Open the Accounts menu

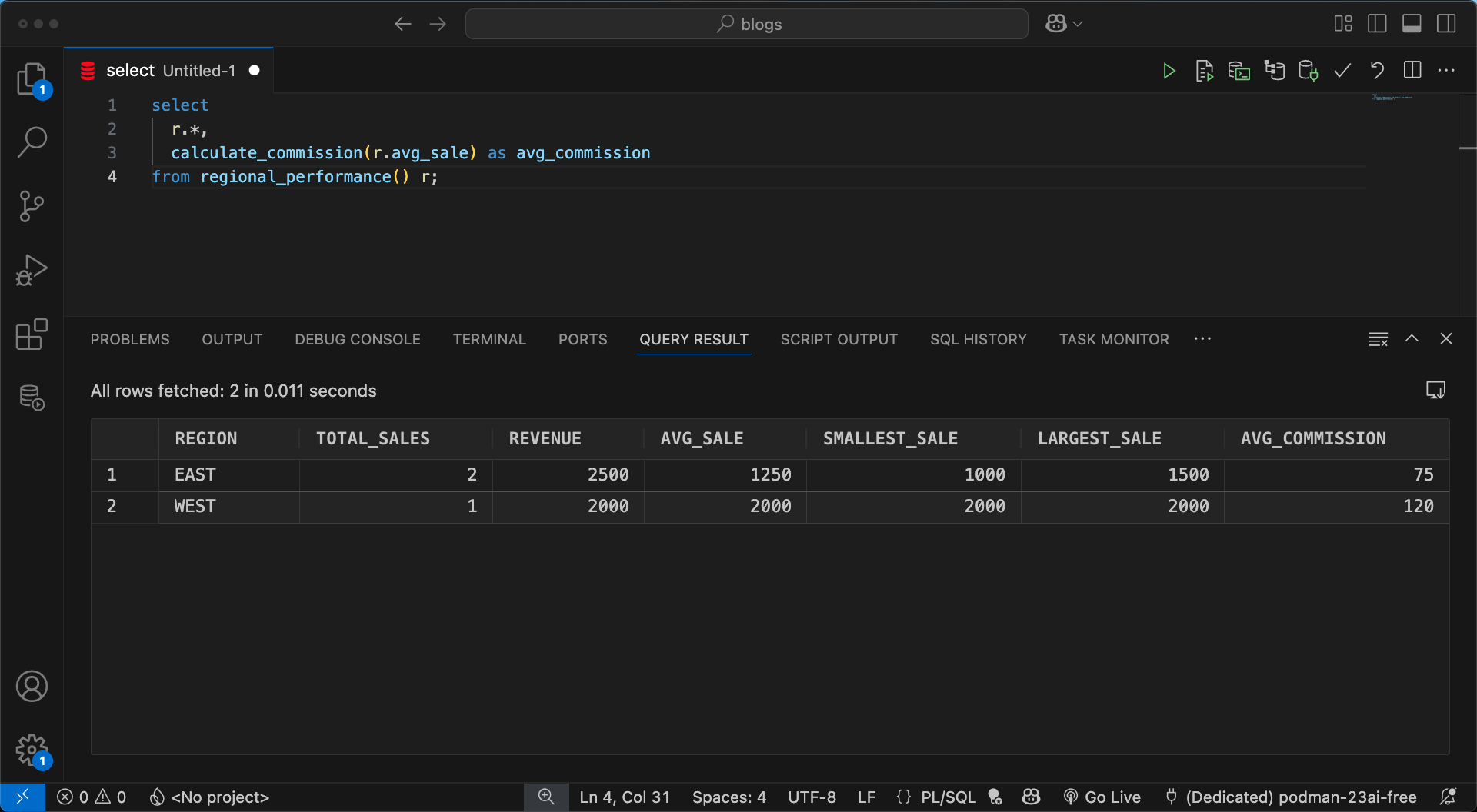click(x=32, y=686)
